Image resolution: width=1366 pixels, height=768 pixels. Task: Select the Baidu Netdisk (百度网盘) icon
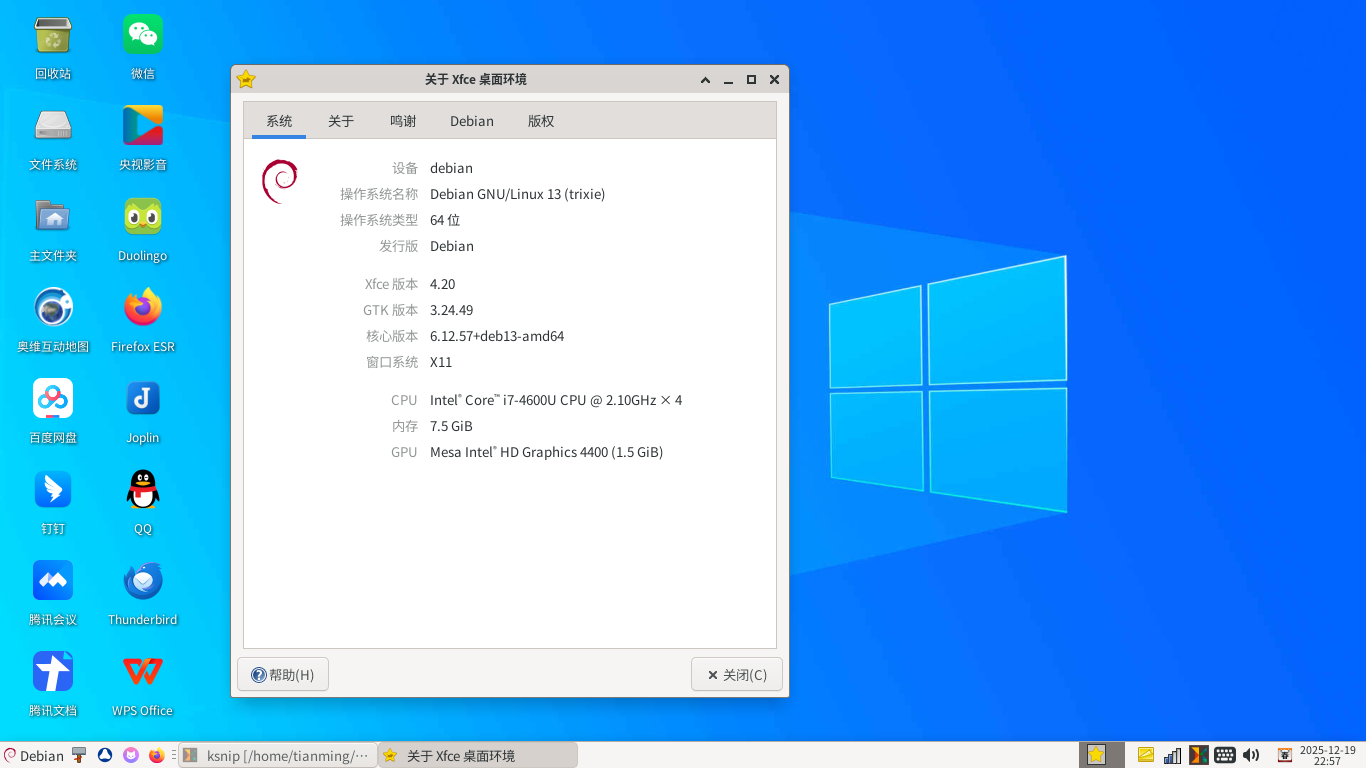[x=53, y=399]
